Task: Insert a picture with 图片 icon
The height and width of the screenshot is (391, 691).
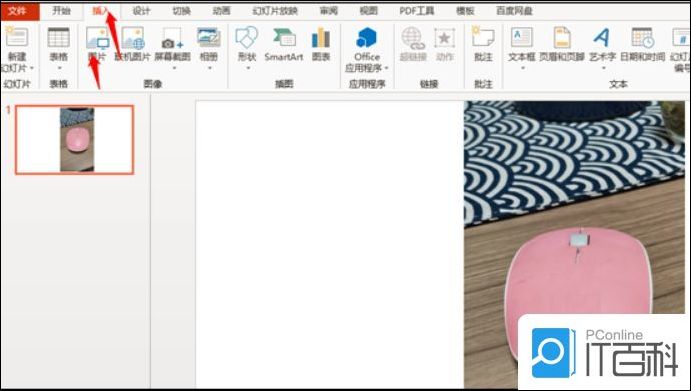Action: coord(97,37)
